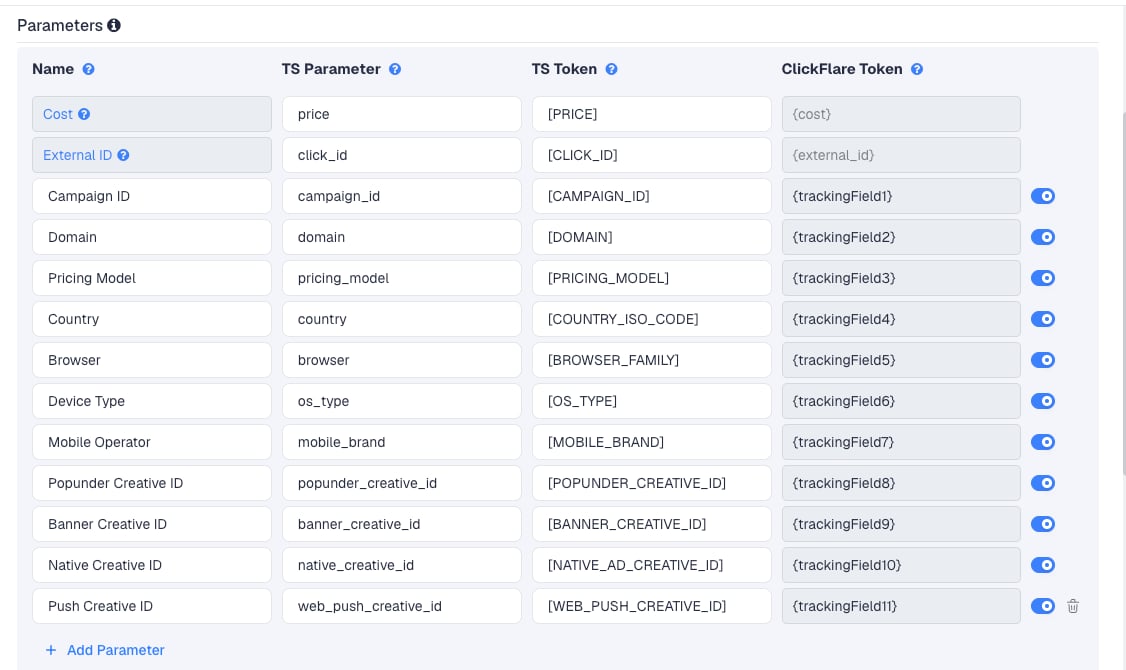Click the [CAMPAIGN_ID] TS Token field
The width and height of the screenshot is (1126, 670).
(651, 196)
